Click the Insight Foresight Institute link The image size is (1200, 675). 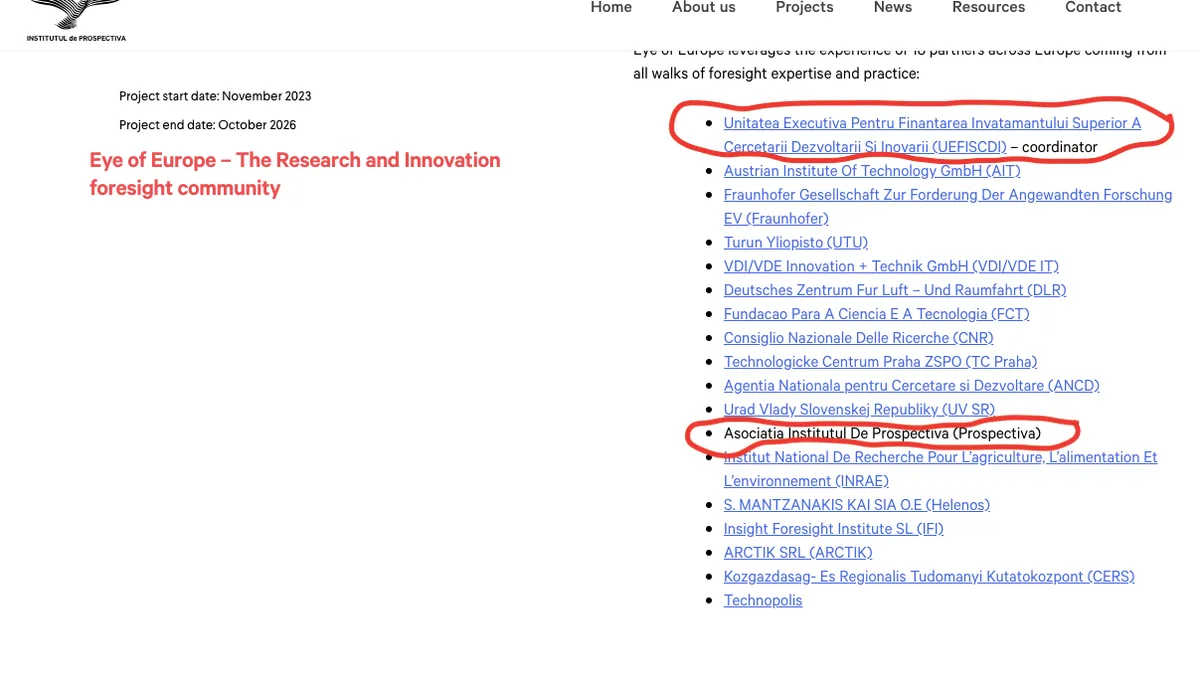pos(833,529)
